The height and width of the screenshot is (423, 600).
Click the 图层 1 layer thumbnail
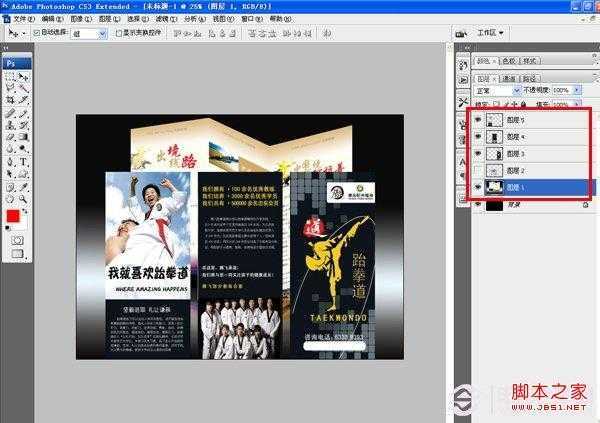[x=494, y=187]
